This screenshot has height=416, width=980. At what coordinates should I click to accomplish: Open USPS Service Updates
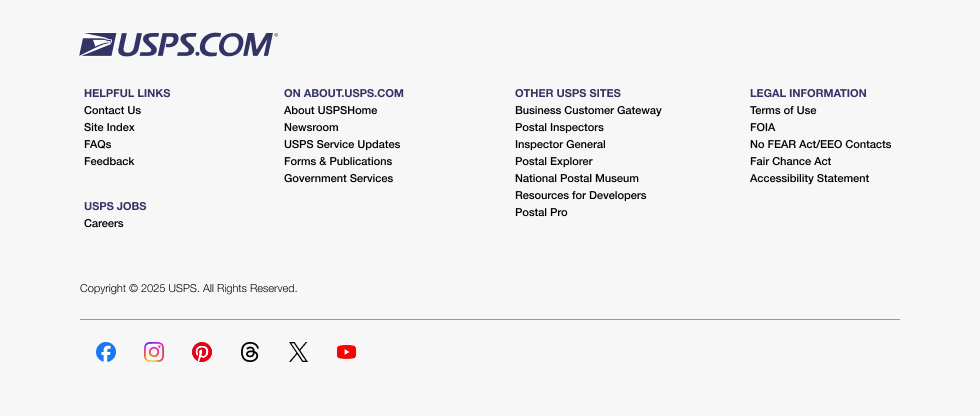point(342,144)
